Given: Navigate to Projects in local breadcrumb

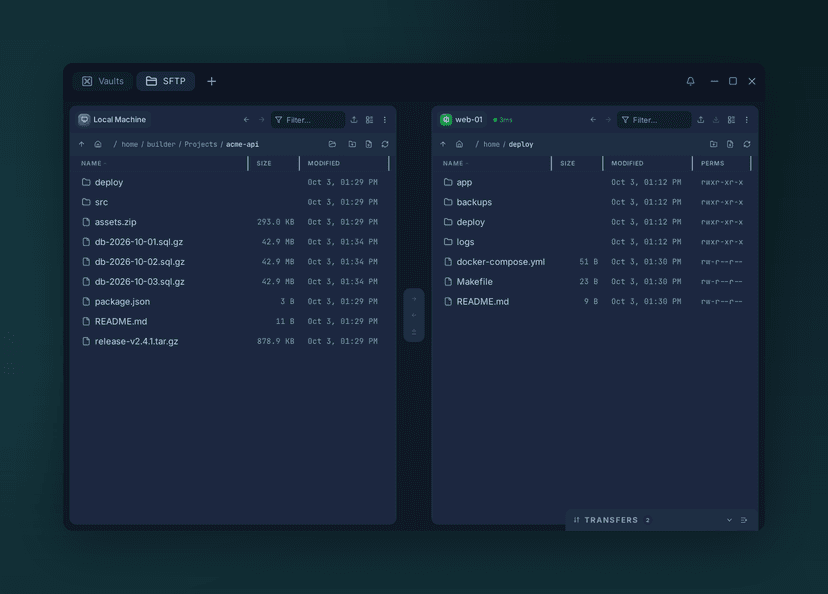Looking at the screenshot, I should [x=201, y=144].
